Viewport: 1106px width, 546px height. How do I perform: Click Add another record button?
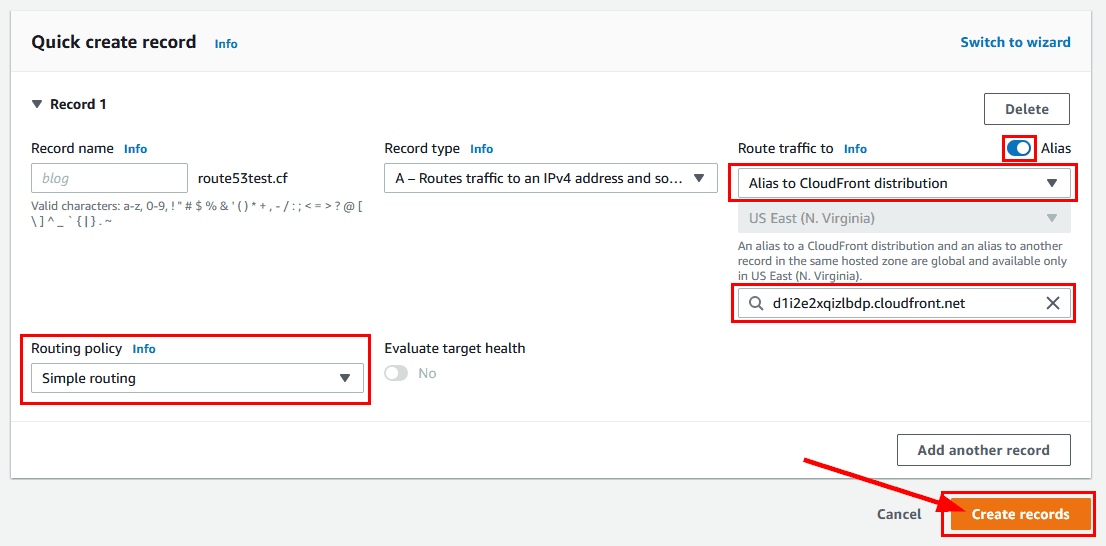tap(983, 450)
